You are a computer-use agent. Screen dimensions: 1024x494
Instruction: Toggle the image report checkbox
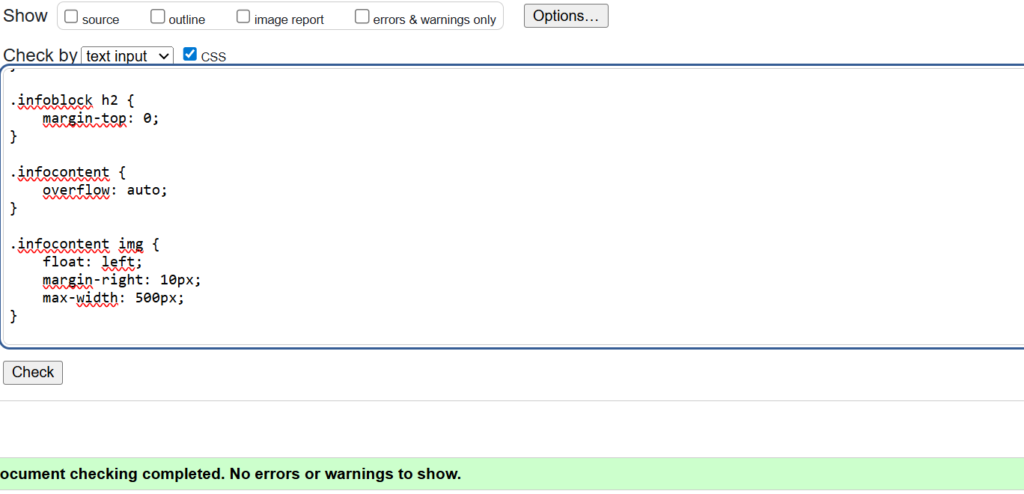(243, 17)
